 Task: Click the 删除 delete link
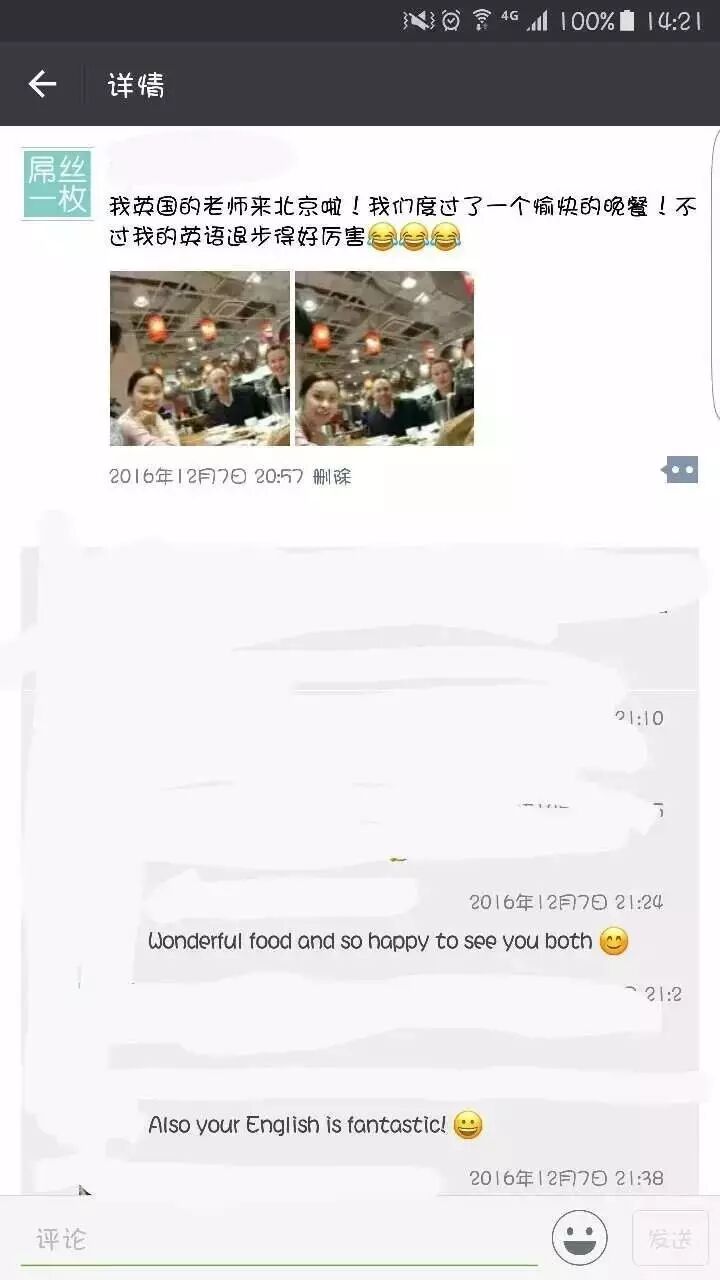pyautogui.click(x=332, y=477)
